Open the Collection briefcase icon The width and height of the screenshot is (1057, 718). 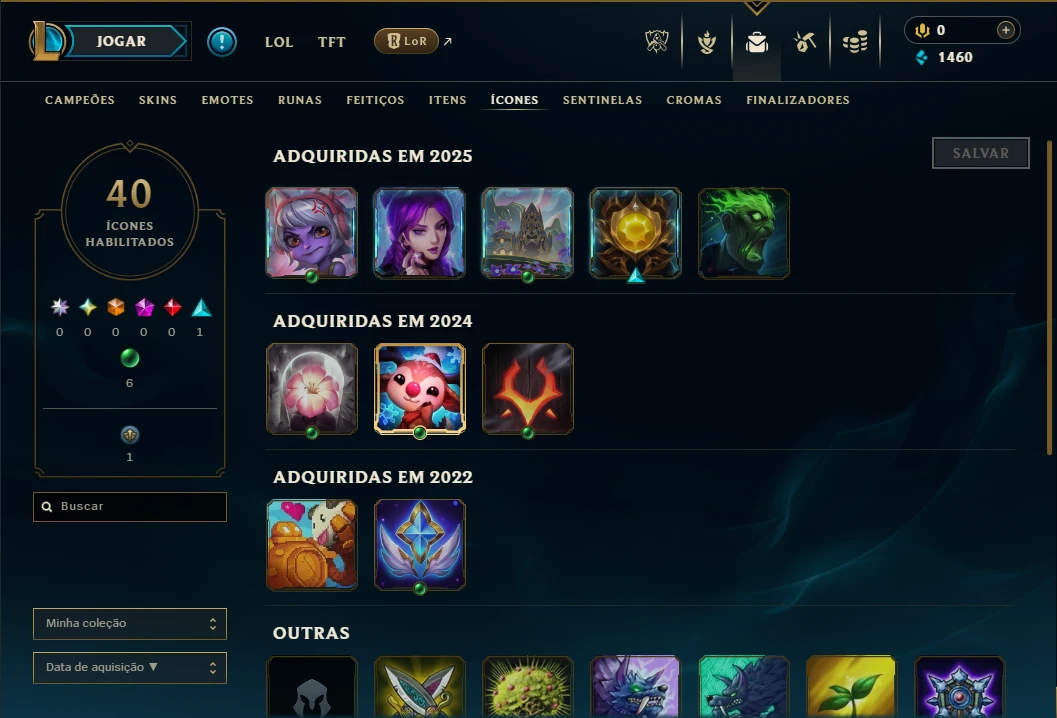[x=756, y=42]
